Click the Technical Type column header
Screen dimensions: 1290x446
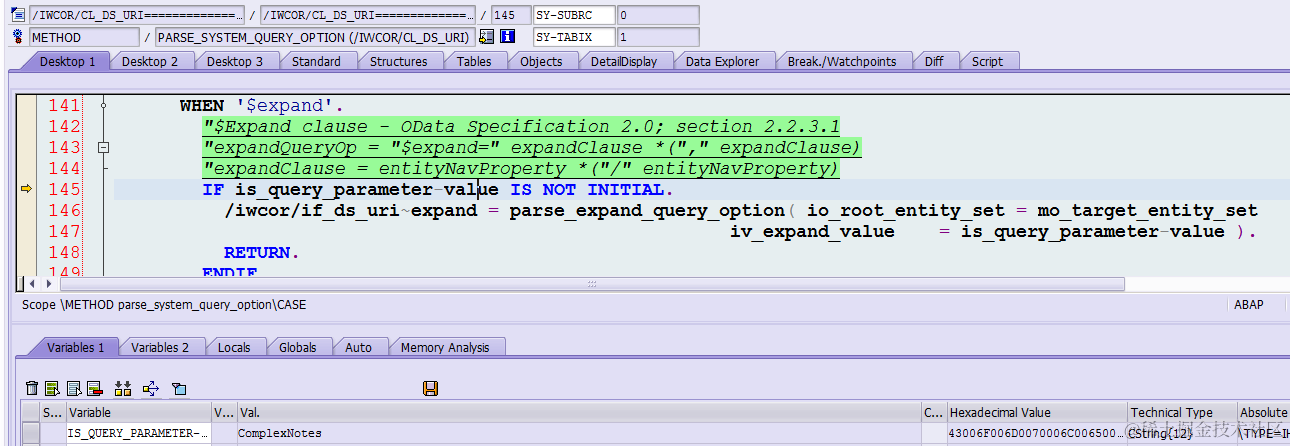[x=1181, y=412]
